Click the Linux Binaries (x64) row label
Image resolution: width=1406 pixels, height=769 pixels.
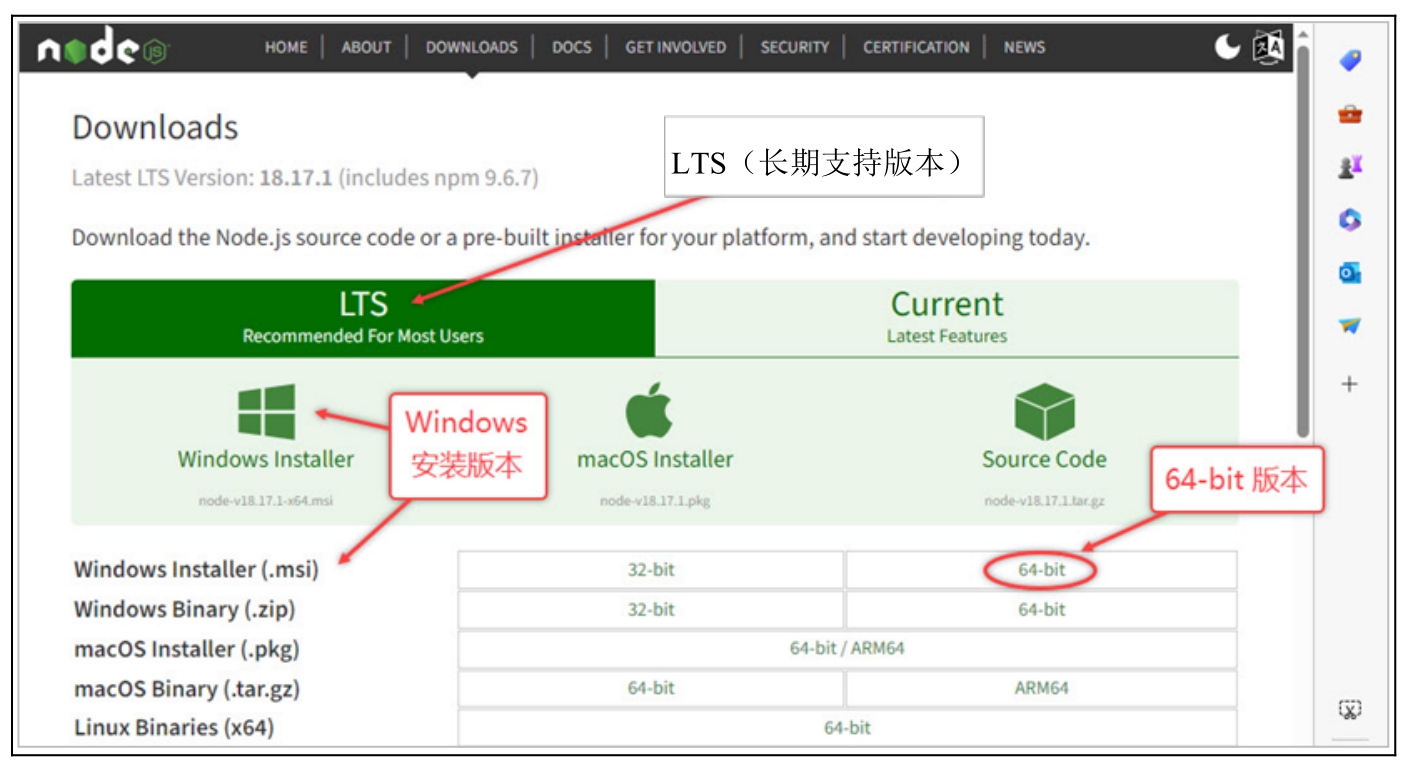tap(174, 728)
